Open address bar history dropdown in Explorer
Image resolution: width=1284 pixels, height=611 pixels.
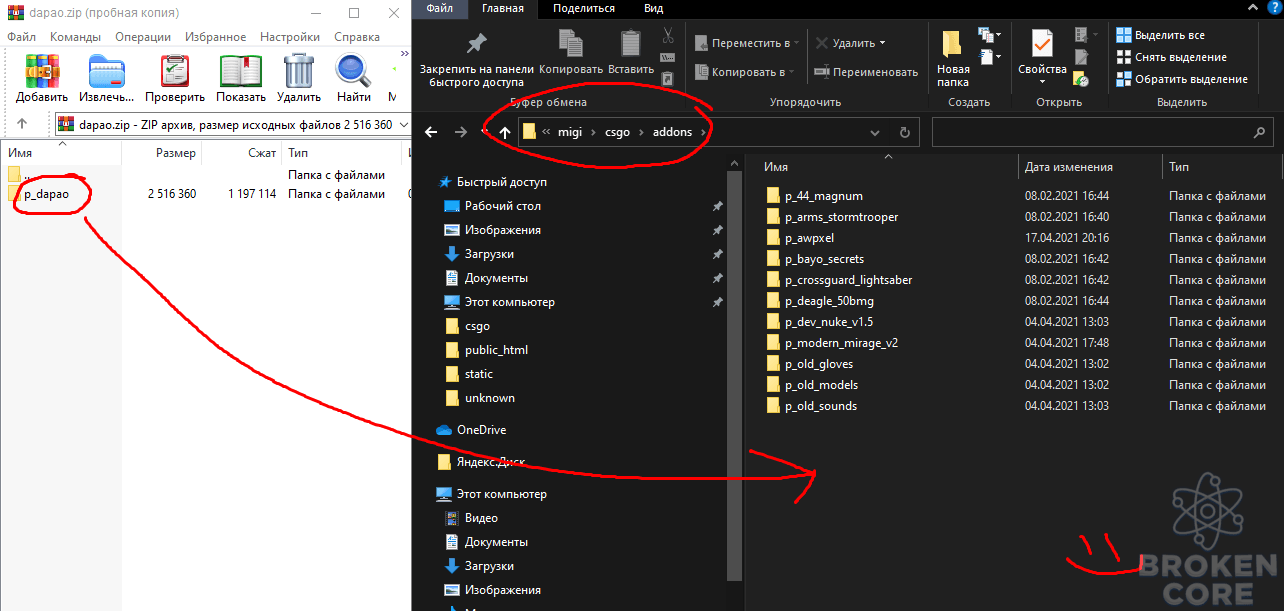pyautogui.click(x=875, y=132)
